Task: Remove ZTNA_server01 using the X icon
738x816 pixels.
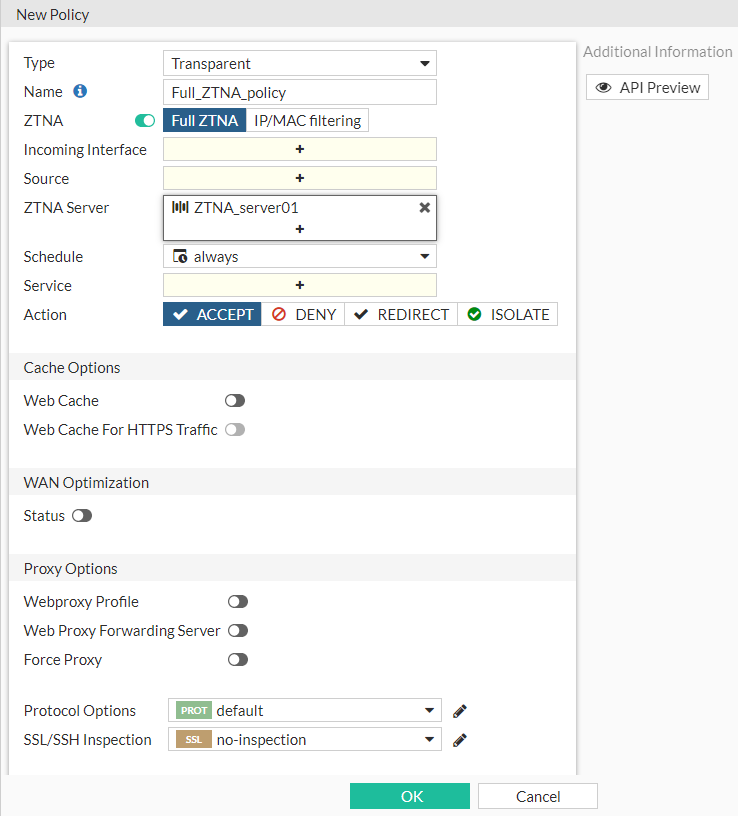Action: coord(424,208)
